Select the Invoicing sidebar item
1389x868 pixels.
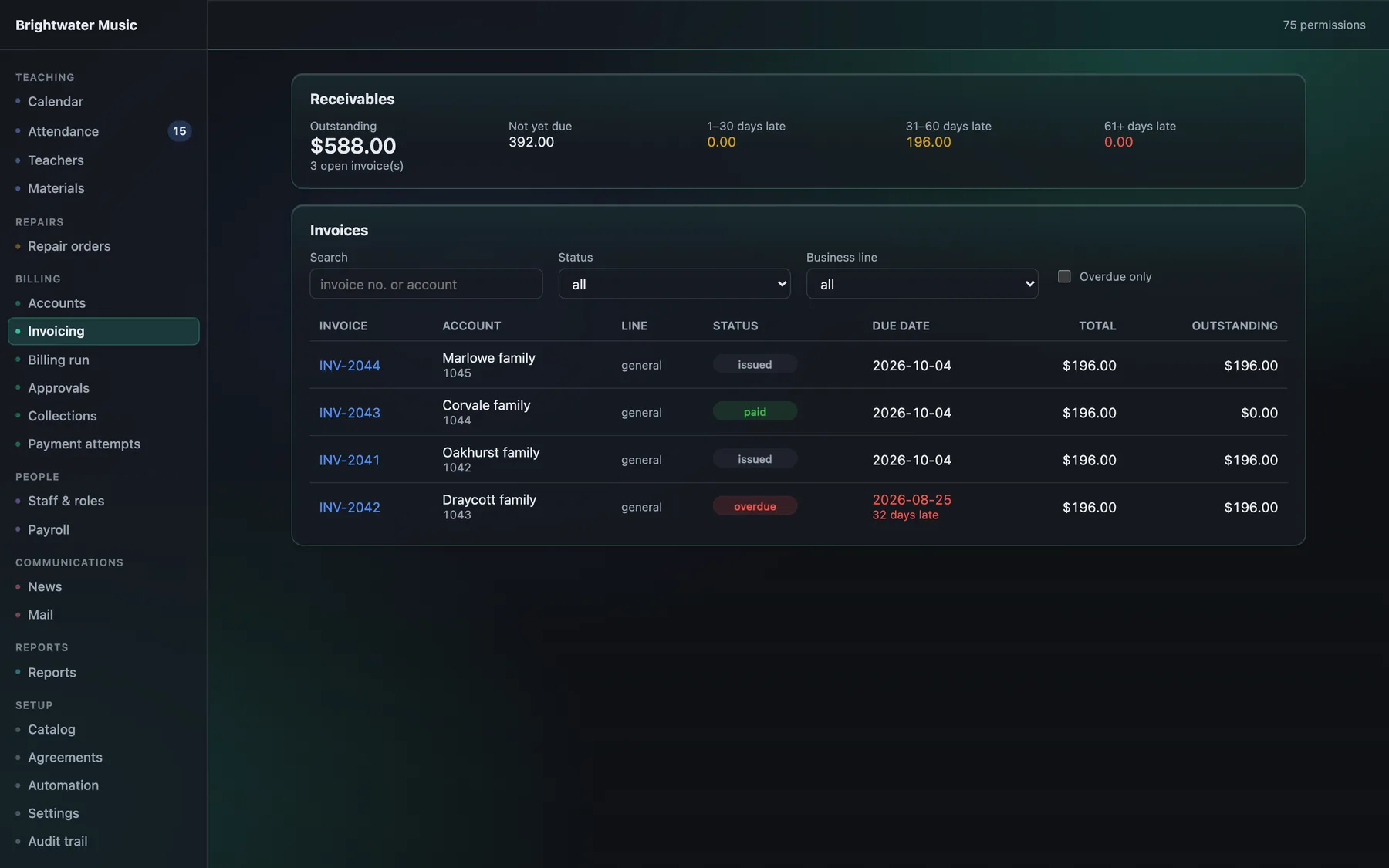(103, 331)
